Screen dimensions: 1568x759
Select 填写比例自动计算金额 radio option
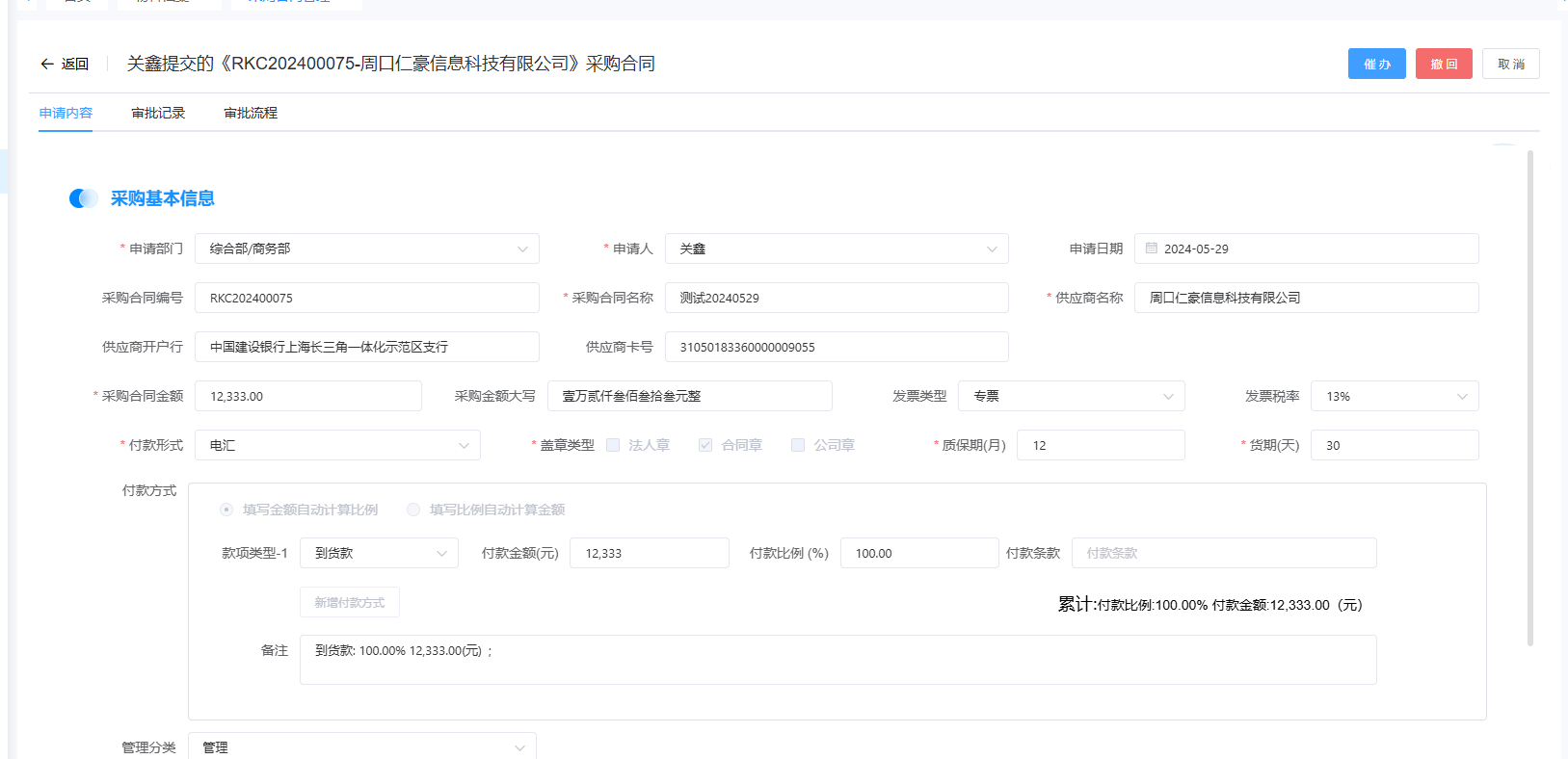[x=413, y=510]
